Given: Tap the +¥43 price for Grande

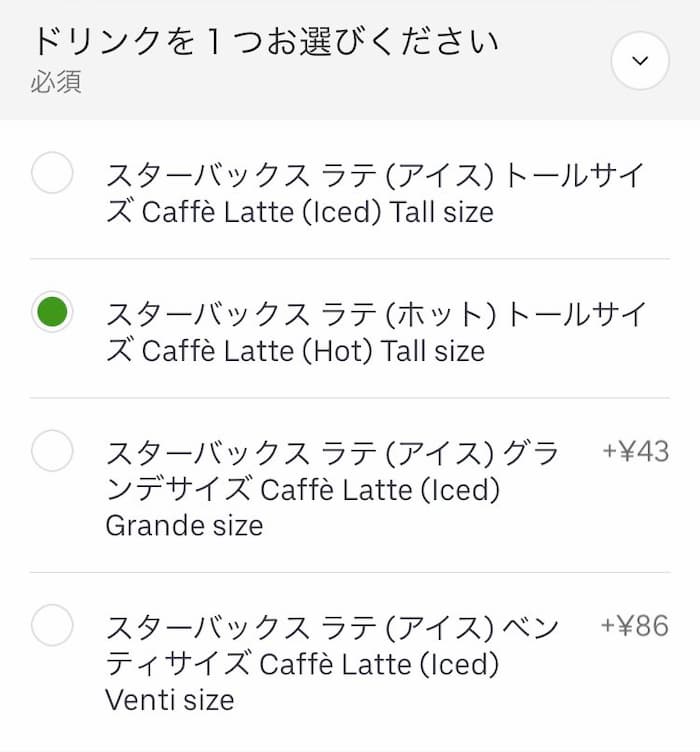Looking at the screenshot, I should coord(635,452).
